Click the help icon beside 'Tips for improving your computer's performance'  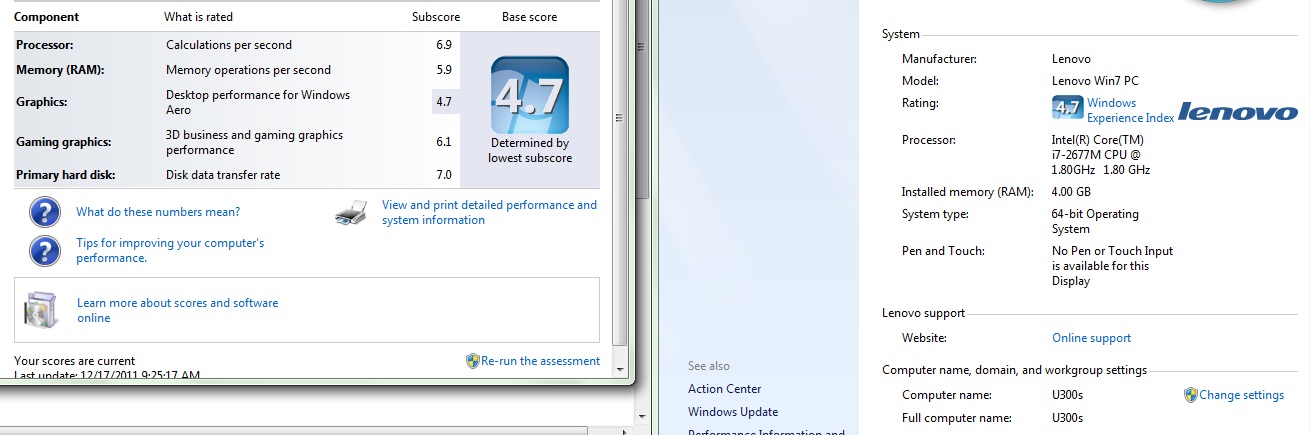(x=45, y=250)
